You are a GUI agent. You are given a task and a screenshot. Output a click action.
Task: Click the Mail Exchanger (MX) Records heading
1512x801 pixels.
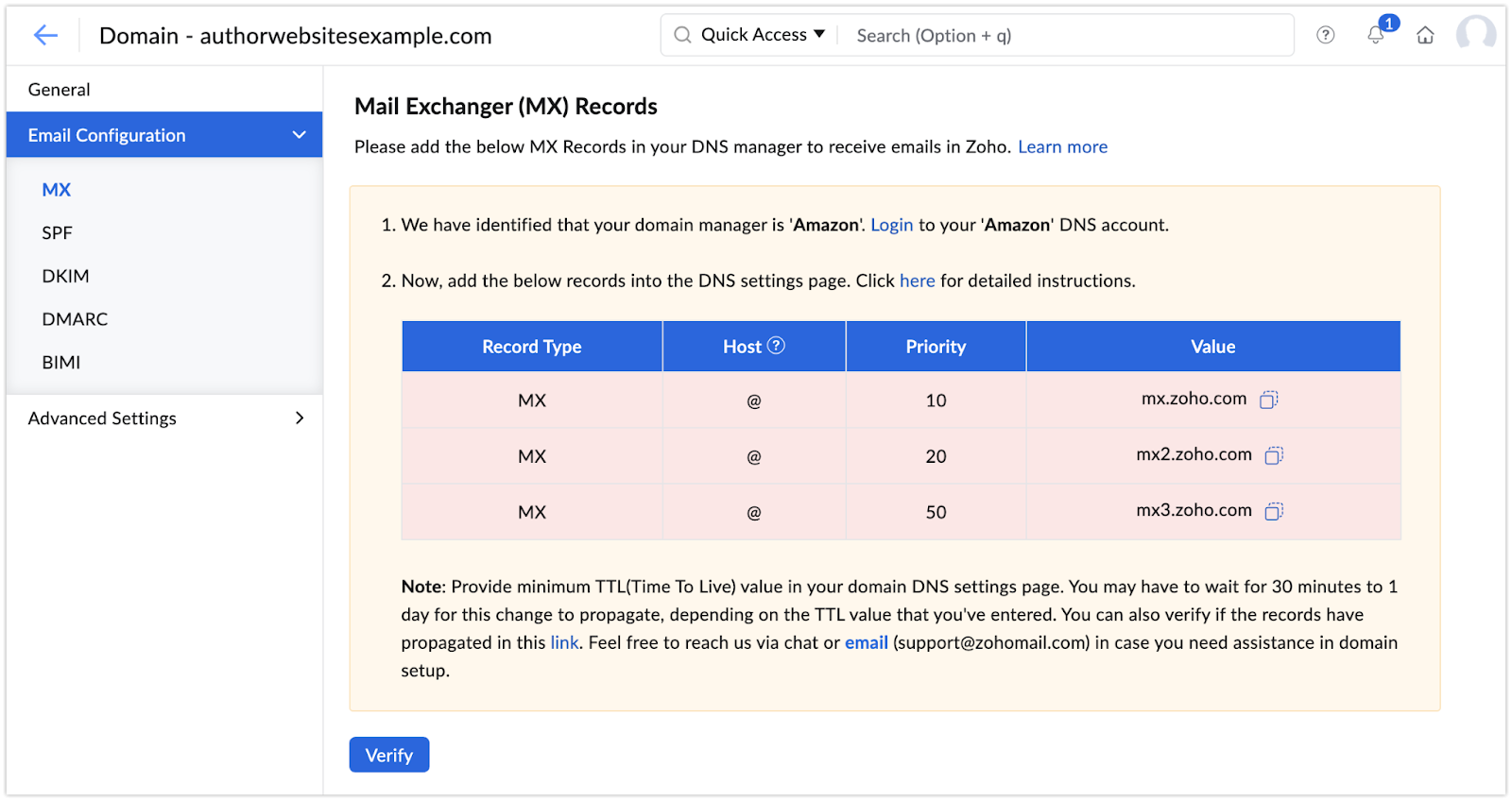pyautogui.click(x=506, y=107)
